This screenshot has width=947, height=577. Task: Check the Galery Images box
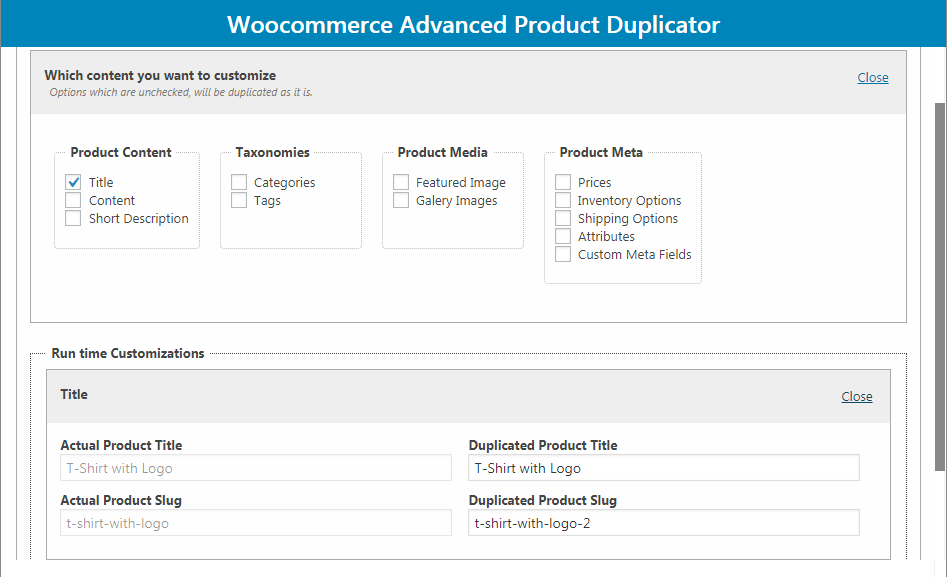(x=401, y=200)
